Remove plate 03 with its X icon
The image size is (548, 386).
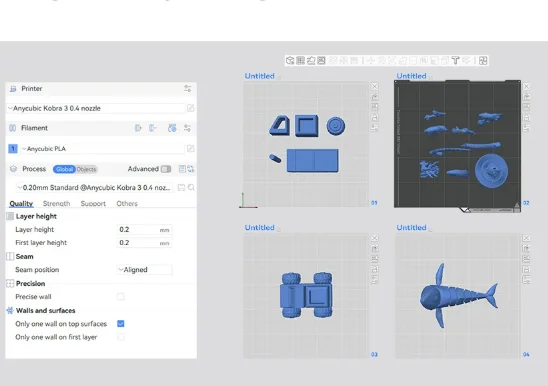point(375,238)
